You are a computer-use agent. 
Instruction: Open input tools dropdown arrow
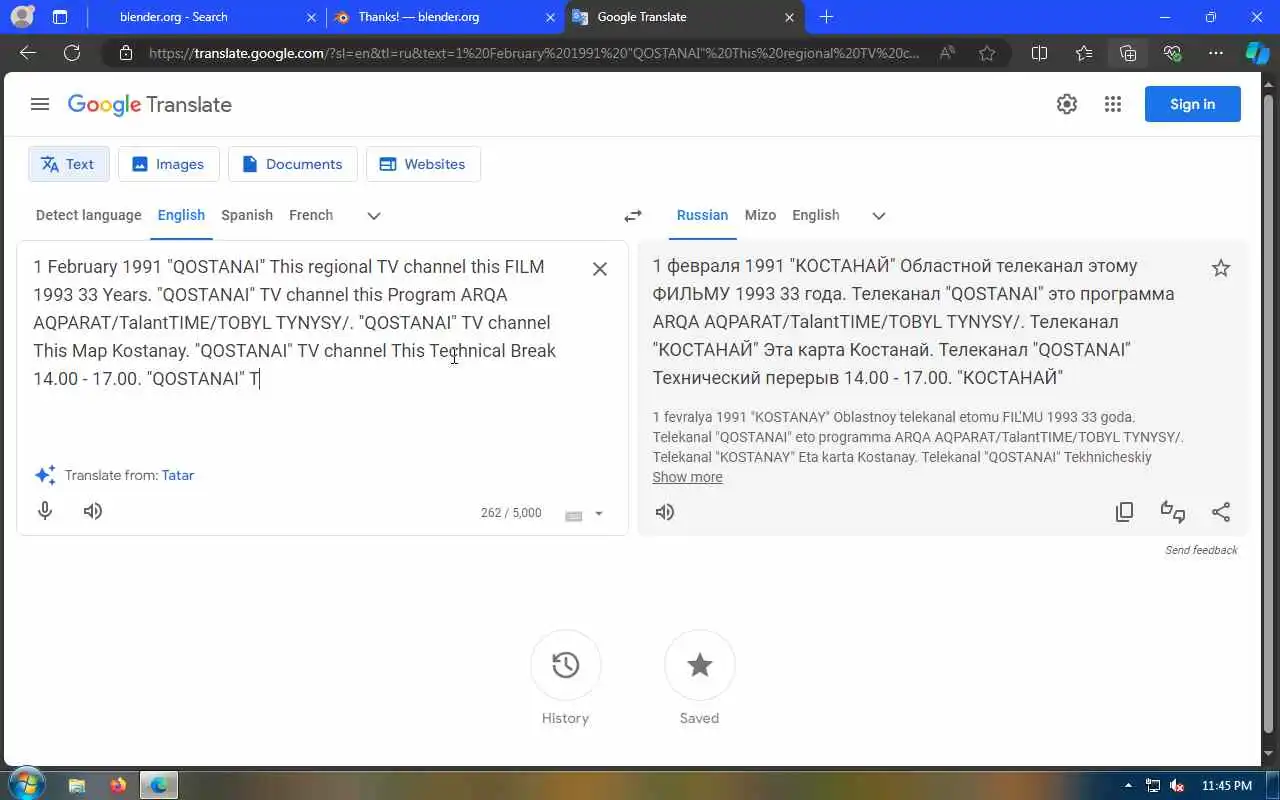click(599, 514)
